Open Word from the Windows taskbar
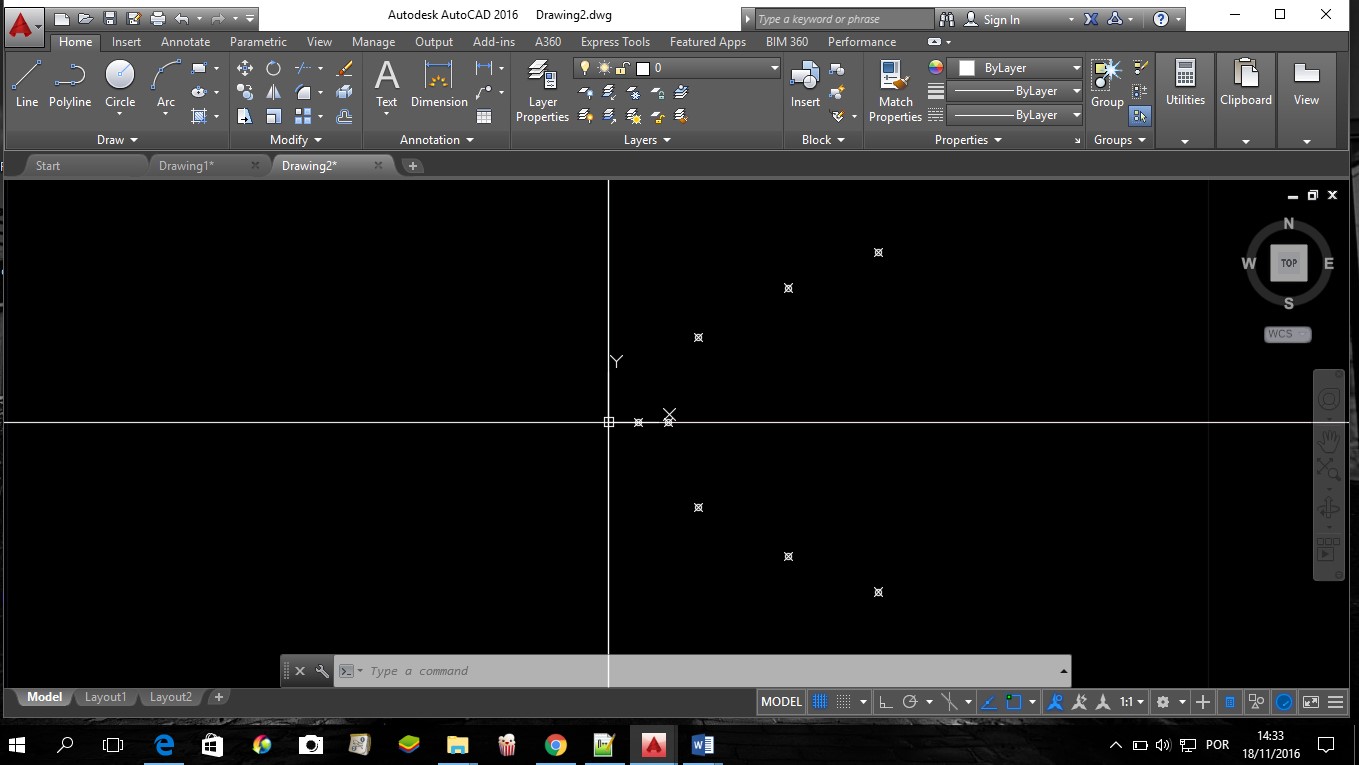The image size is (1359, 765). click(702, 745)
